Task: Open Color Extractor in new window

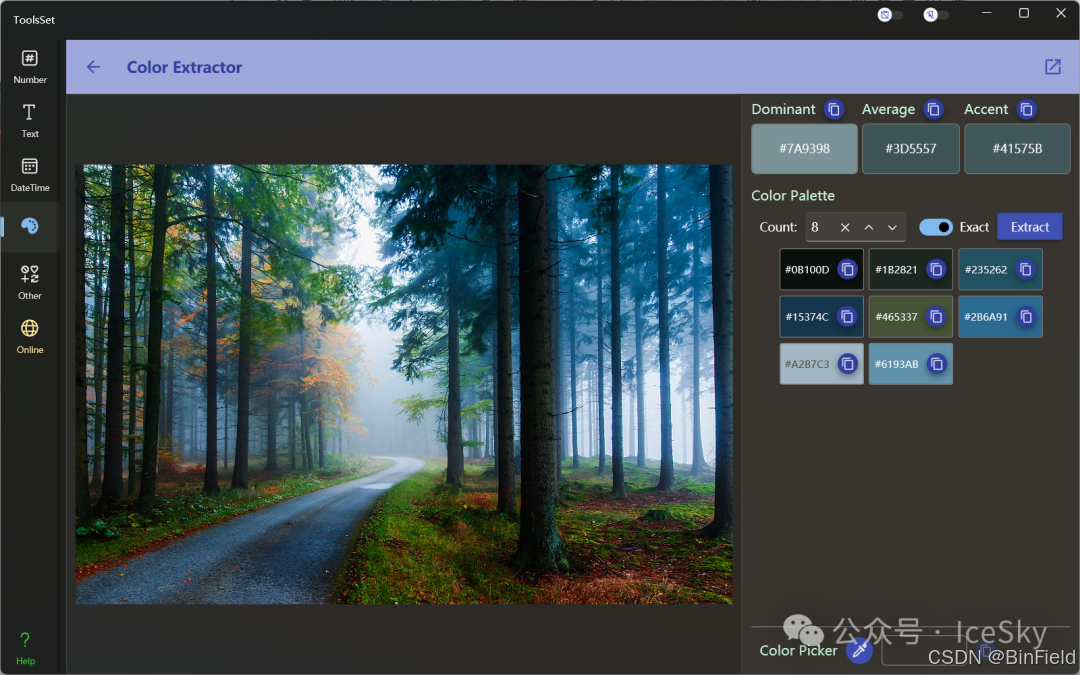Action: [x=1052, y=67]
